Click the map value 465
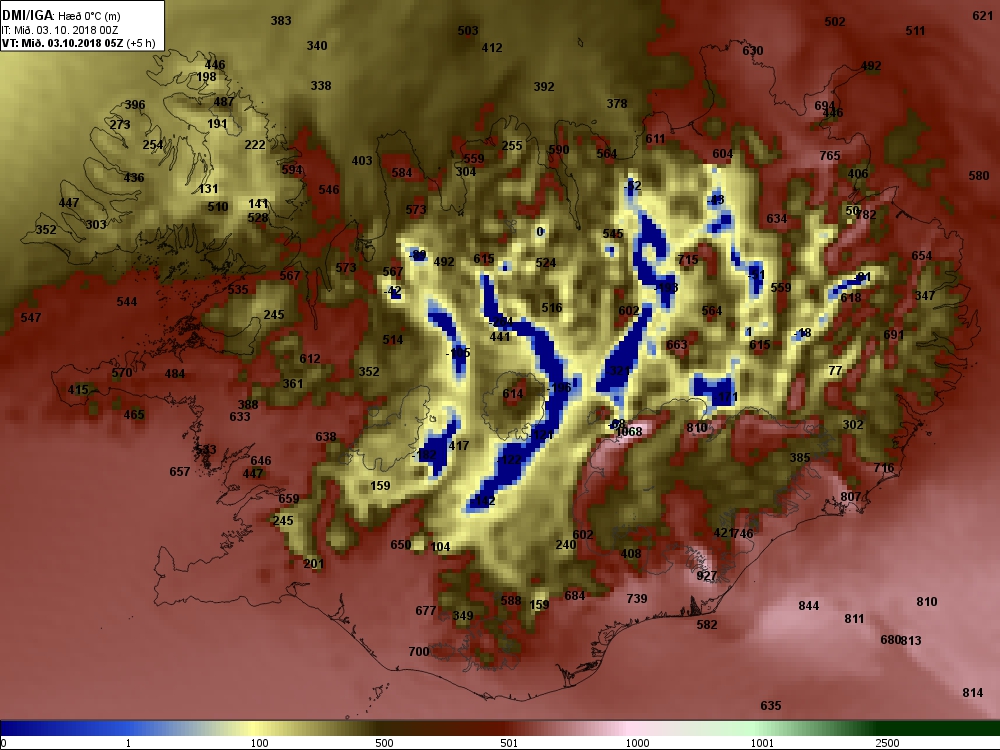Screen dimensions: 1000x750 134,415
